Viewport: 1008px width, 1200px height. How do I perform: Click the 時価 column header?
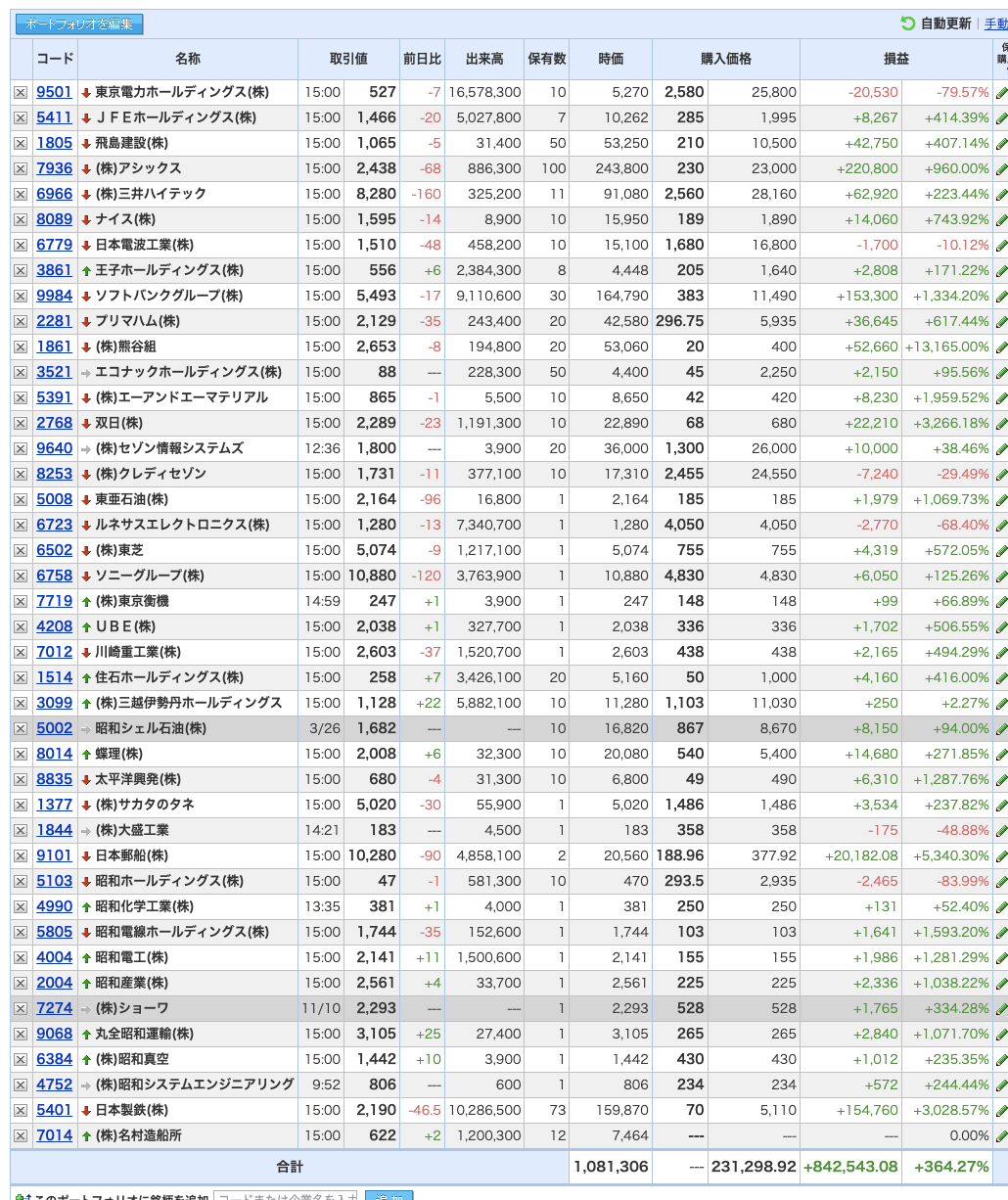tap(611, 59)
